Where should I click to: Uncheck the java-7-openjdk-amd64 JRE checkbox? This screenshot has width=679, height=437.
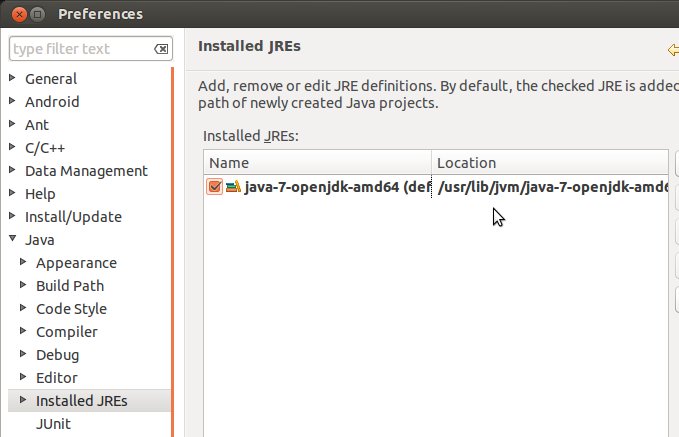click(x=214, y=187)
